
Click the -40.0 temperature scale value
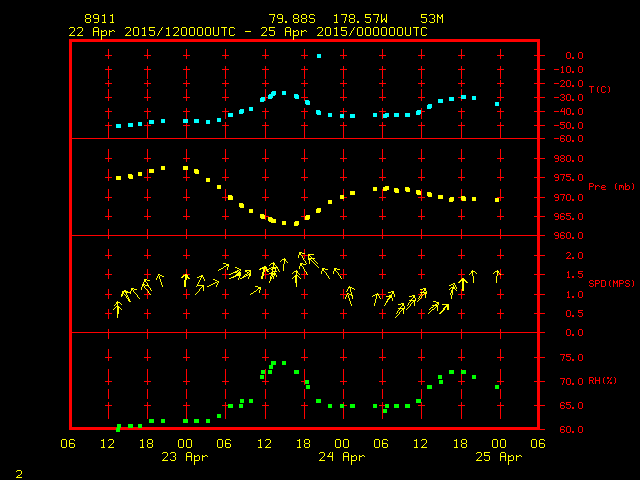click(x=569, y=112)
